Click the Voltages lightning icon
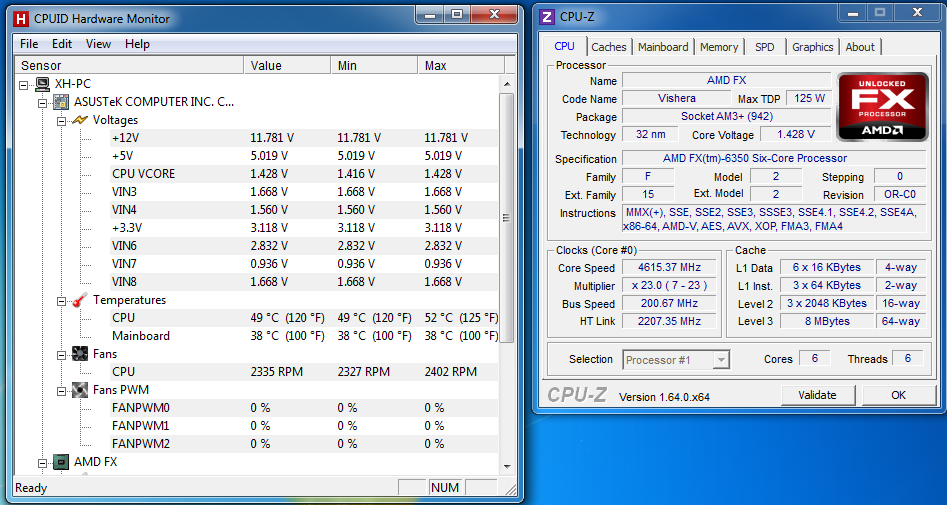Image resolution: width=947 pixels, height=505 pixels. tap(80, 120)
